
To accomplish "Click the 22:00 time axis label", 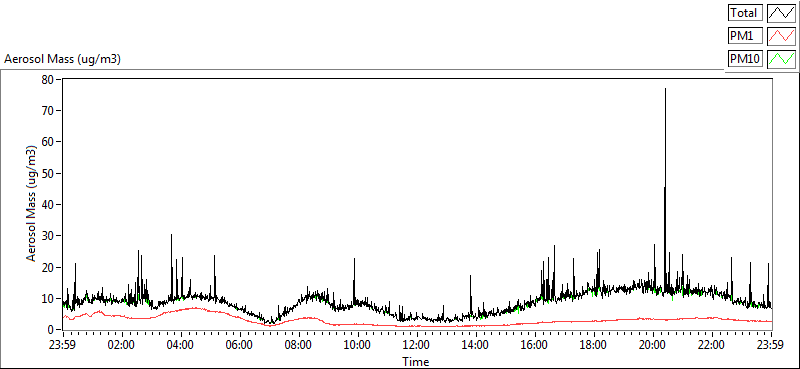I will 712,345.
